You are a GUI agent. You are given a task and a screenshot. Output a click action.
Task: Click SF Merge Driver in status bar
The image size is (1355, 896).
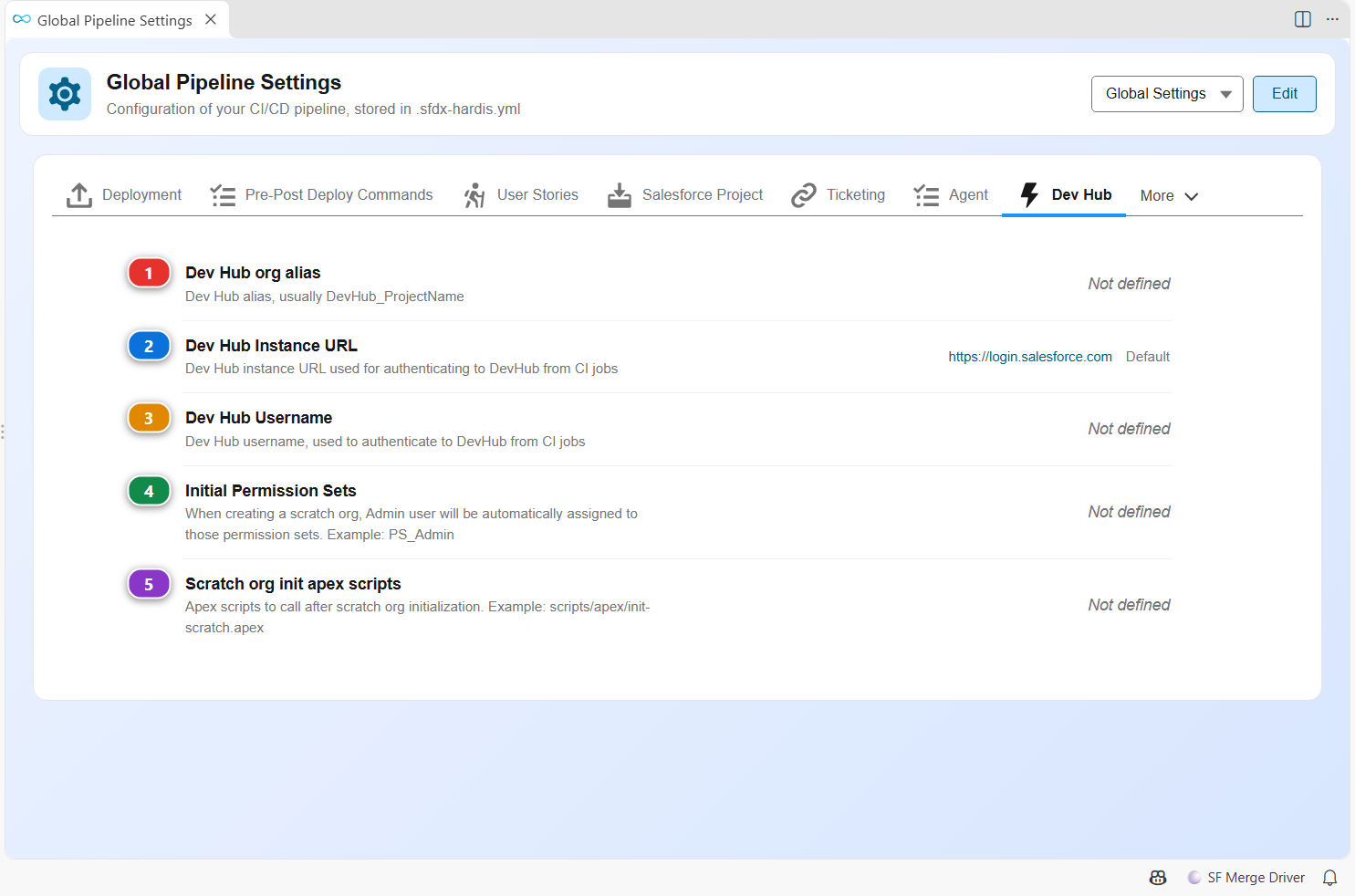[x=1246, y=878]
